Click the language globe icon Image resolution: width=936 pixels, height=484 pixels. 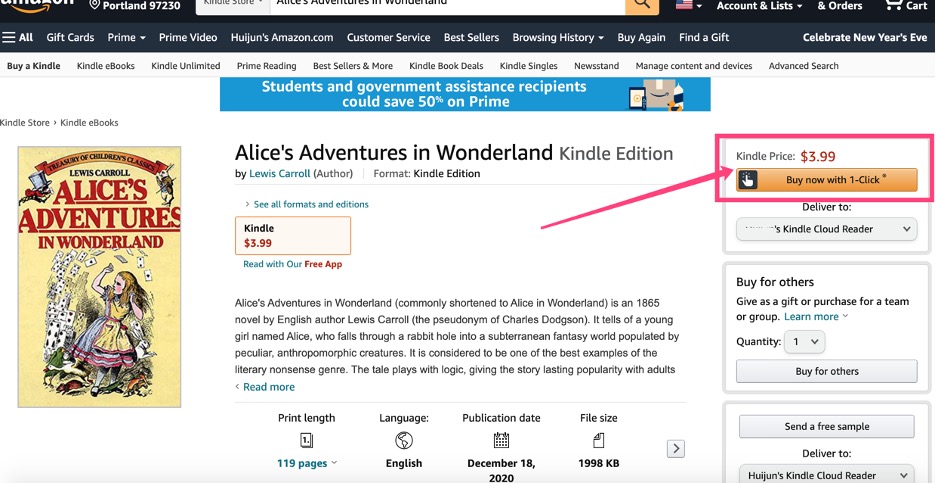coord(404,440)
